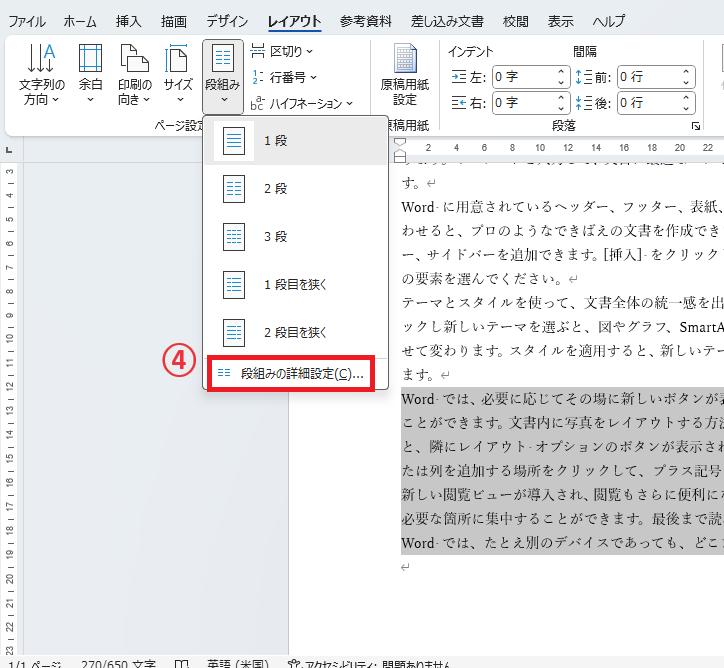Image resolution: width=724 pixels, height=668 pixels.
Task: Increase right indent with up arrow
Action: (561, 97)
